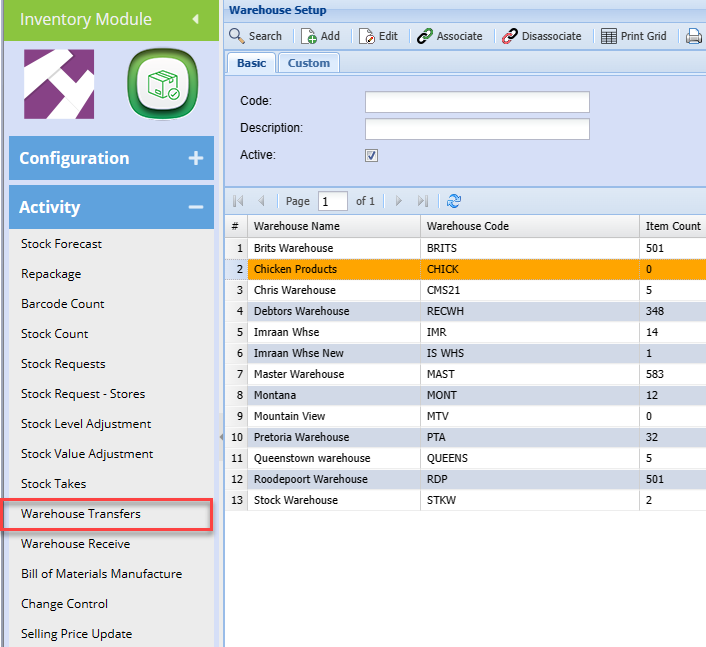The height and width of the screenshot is (647, 706).
Task: Click the Search toolbar button
Action: 256,36
